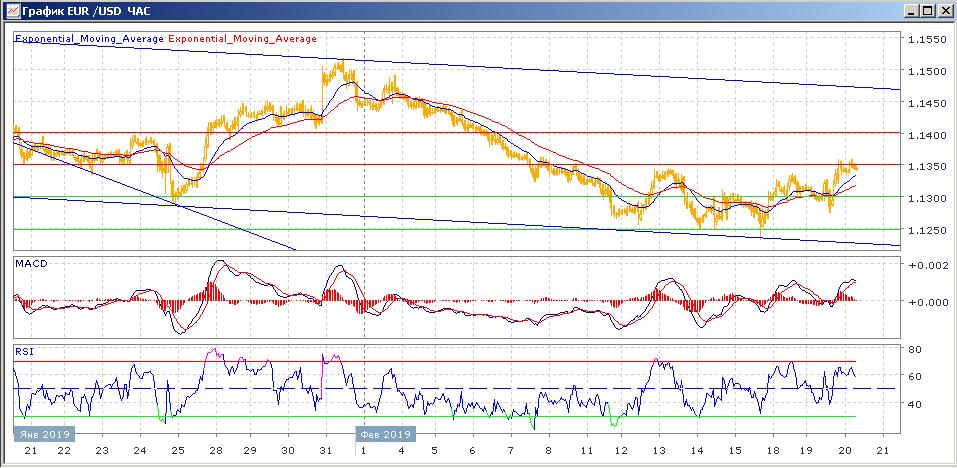The image size is (957, 468).
Task: Click the red Exponential_Moving_Average legend label
Action: [x=243, y=39]
